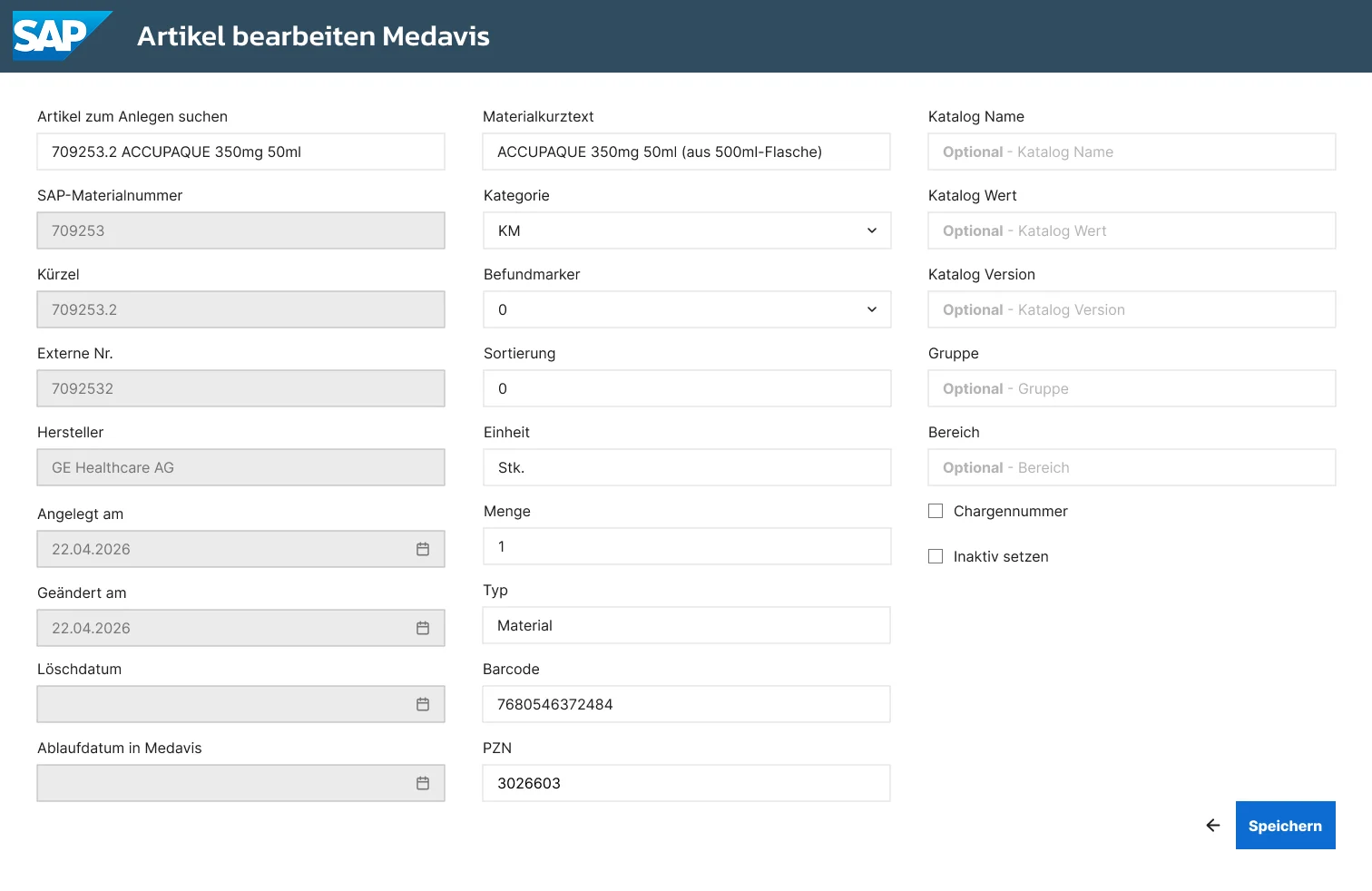Tick the Inaktiv setzen checkbox
This screenshot has width=1372, height=891.
tap(936, 556)
